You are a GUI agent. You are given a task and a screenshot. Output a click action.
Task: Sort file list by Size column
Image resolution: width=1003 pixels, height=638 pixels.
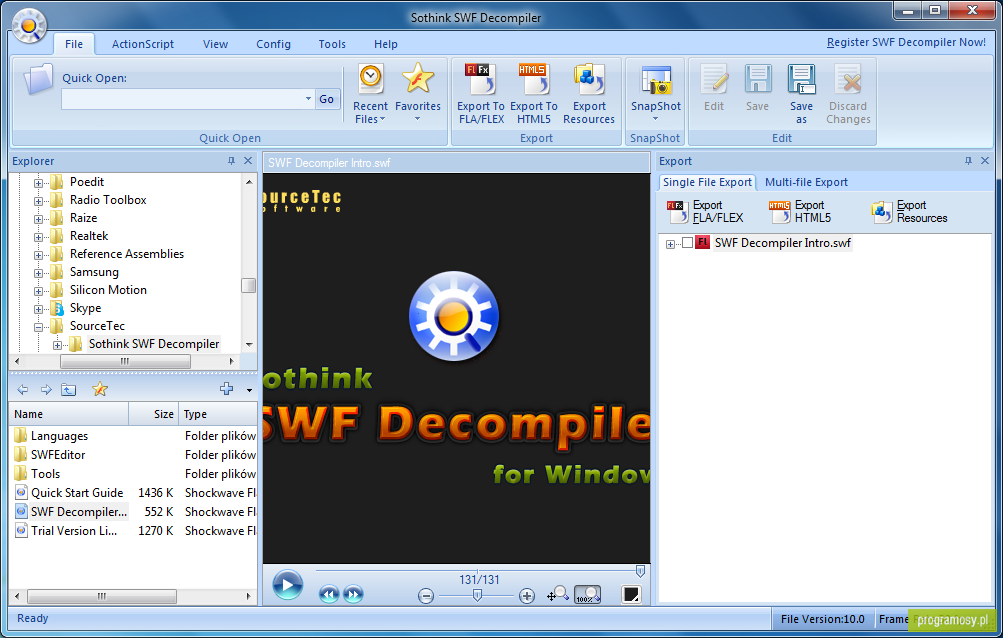pyautogui.click(x=154, y=414)
